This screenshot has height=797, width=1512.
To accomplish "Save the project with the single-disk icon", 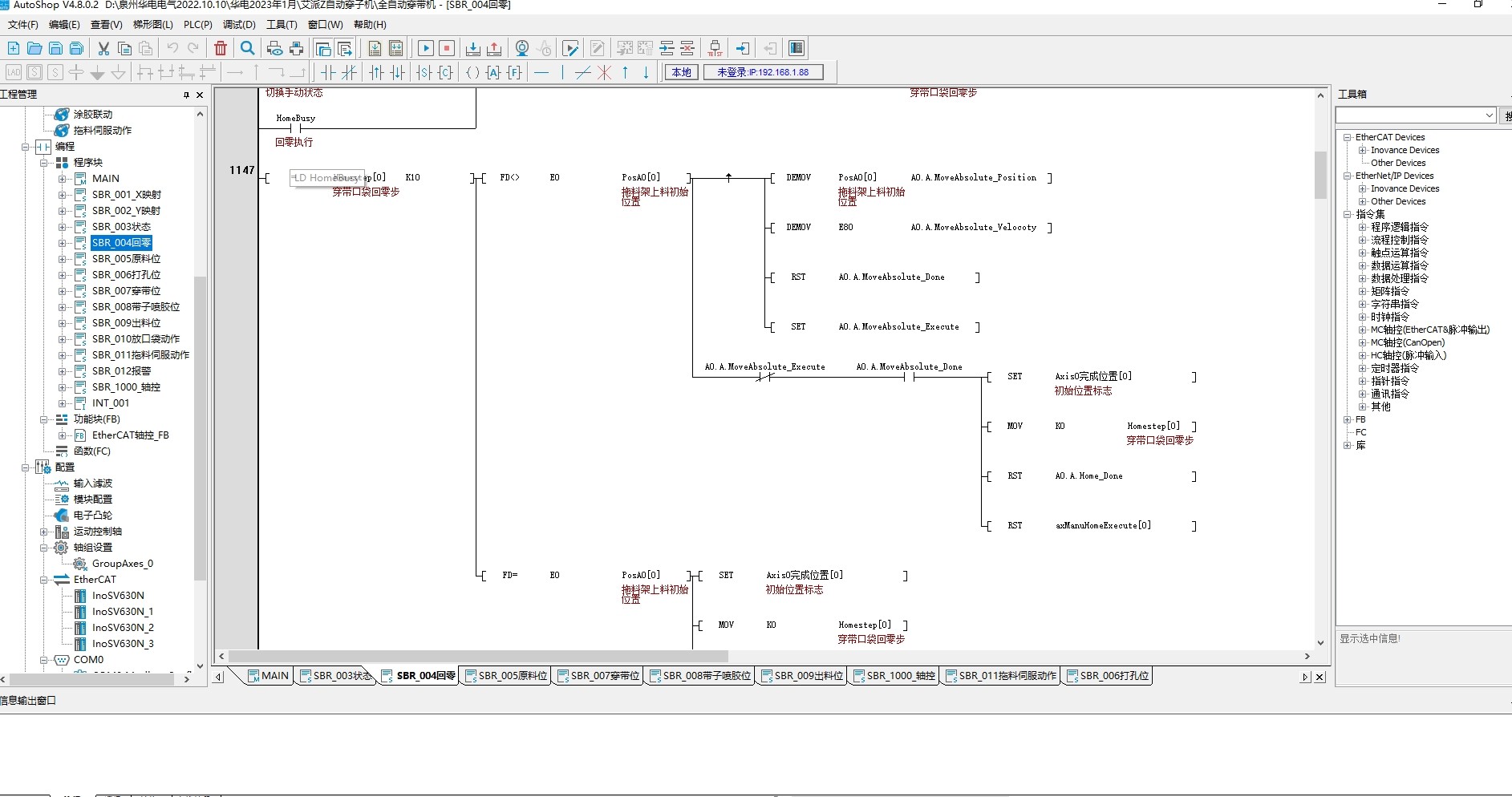I will (55, 48).
